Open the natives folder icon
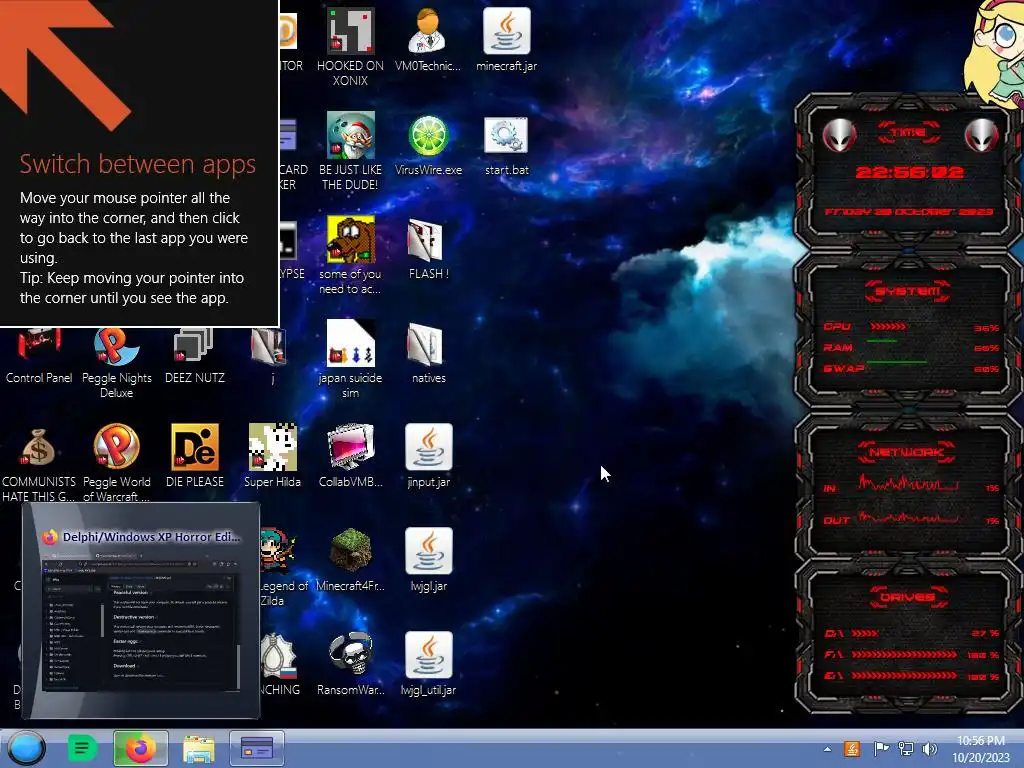 coord(425,344)
